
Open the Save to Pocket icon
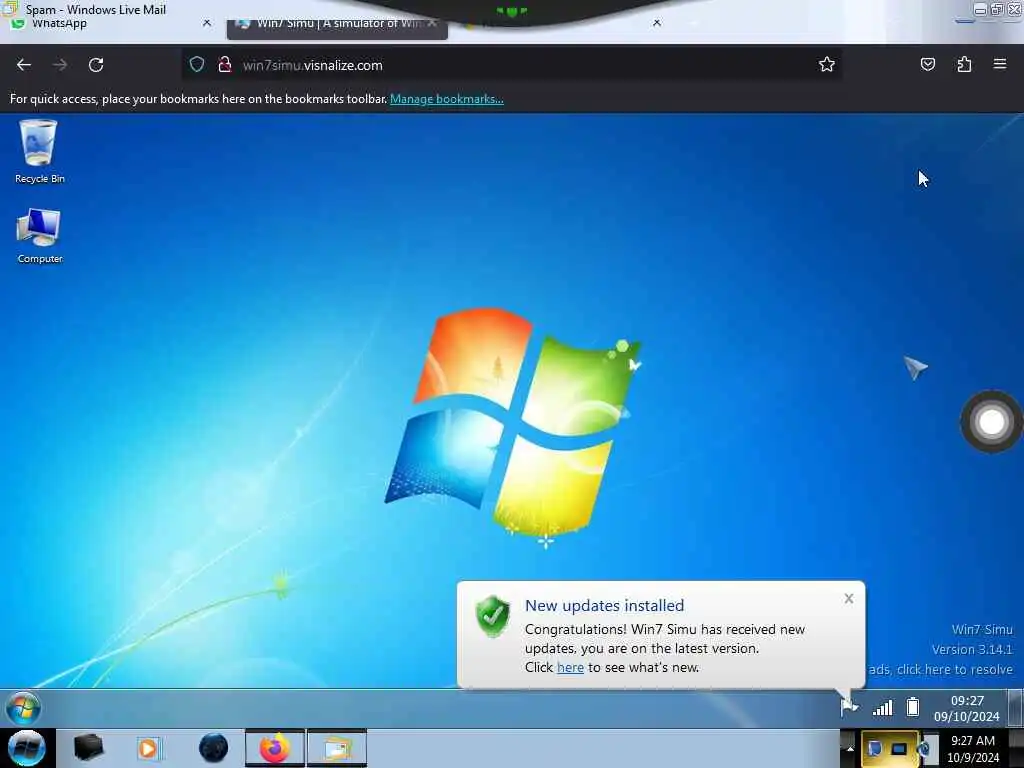click(927, 64)
